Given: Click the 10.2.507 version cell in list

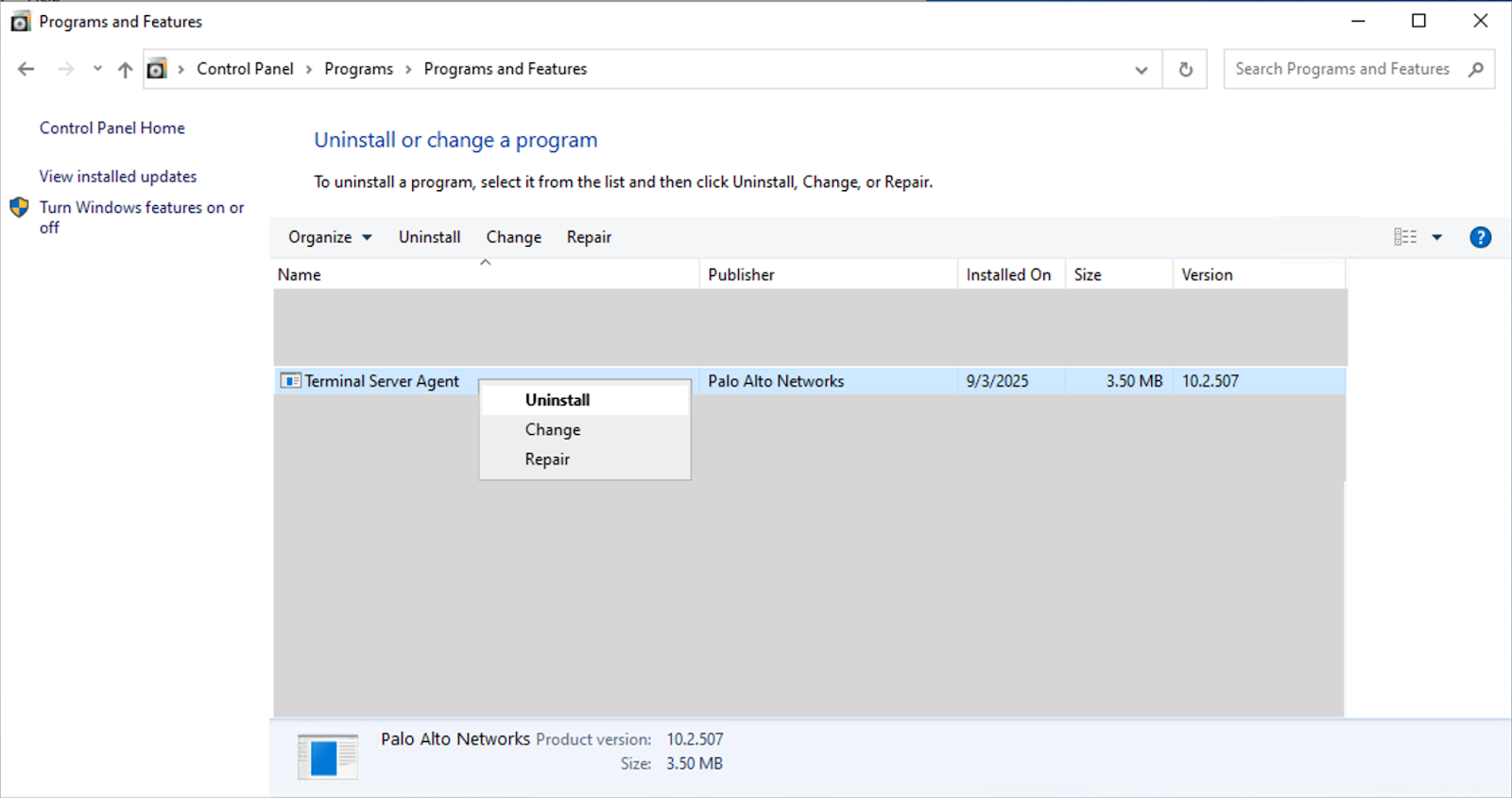Looking at the screenshot, I should pyautogui.click(x=1211, y=381).
